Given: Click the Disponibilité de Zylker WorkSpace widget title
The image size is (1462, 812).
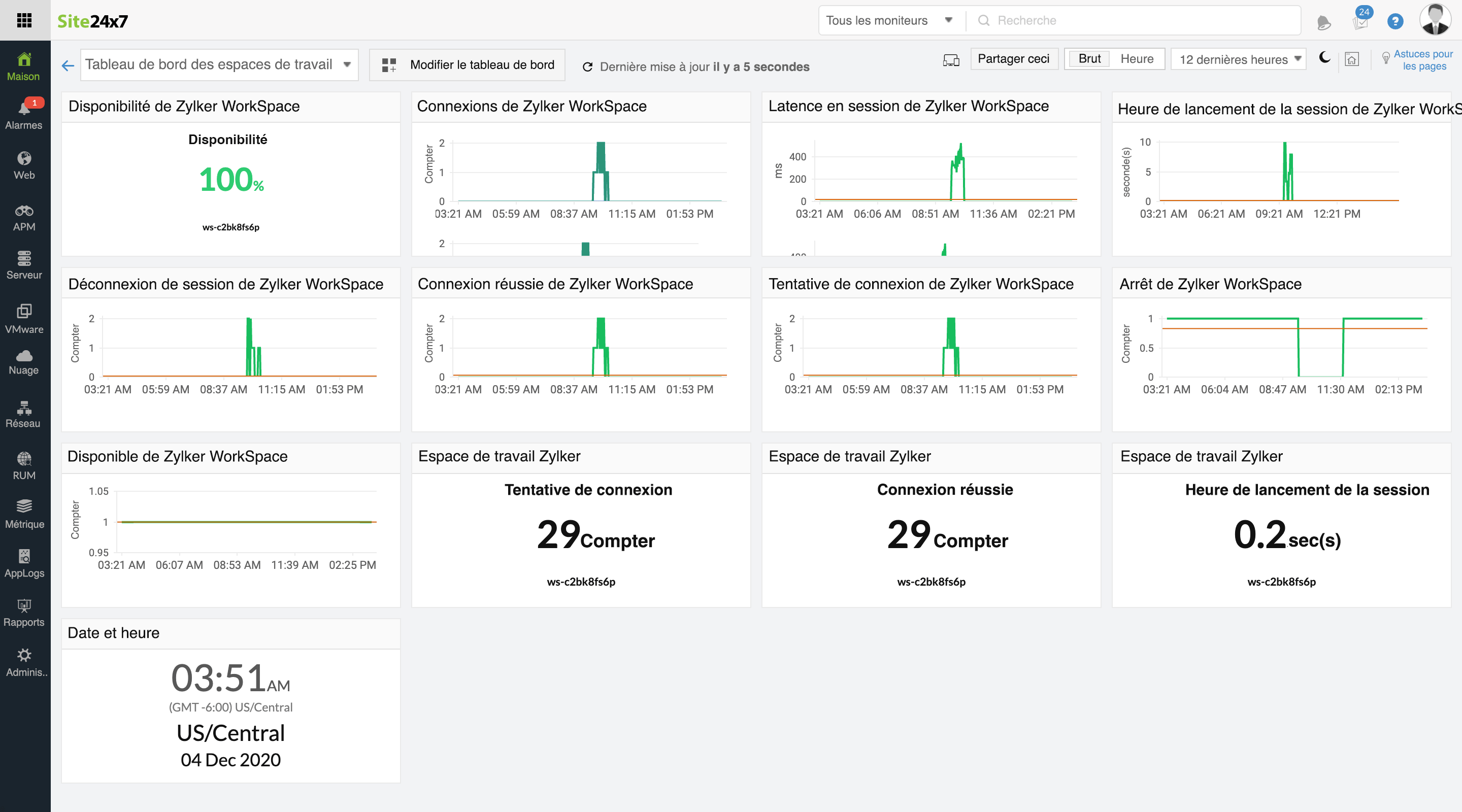Looking at the screenshot, I should click(x=184, y=106).
